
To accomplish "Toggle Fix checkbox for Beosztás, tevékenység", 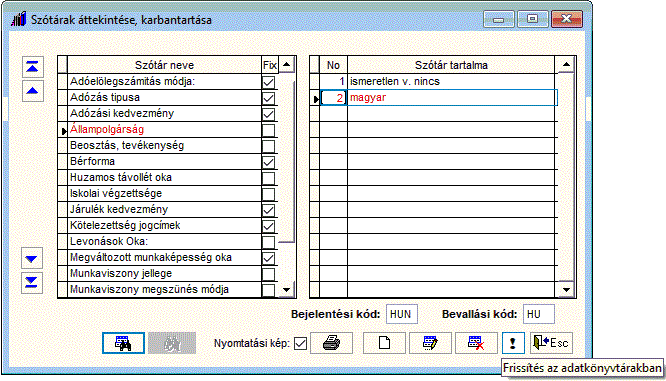I will (x=268, y=146).
